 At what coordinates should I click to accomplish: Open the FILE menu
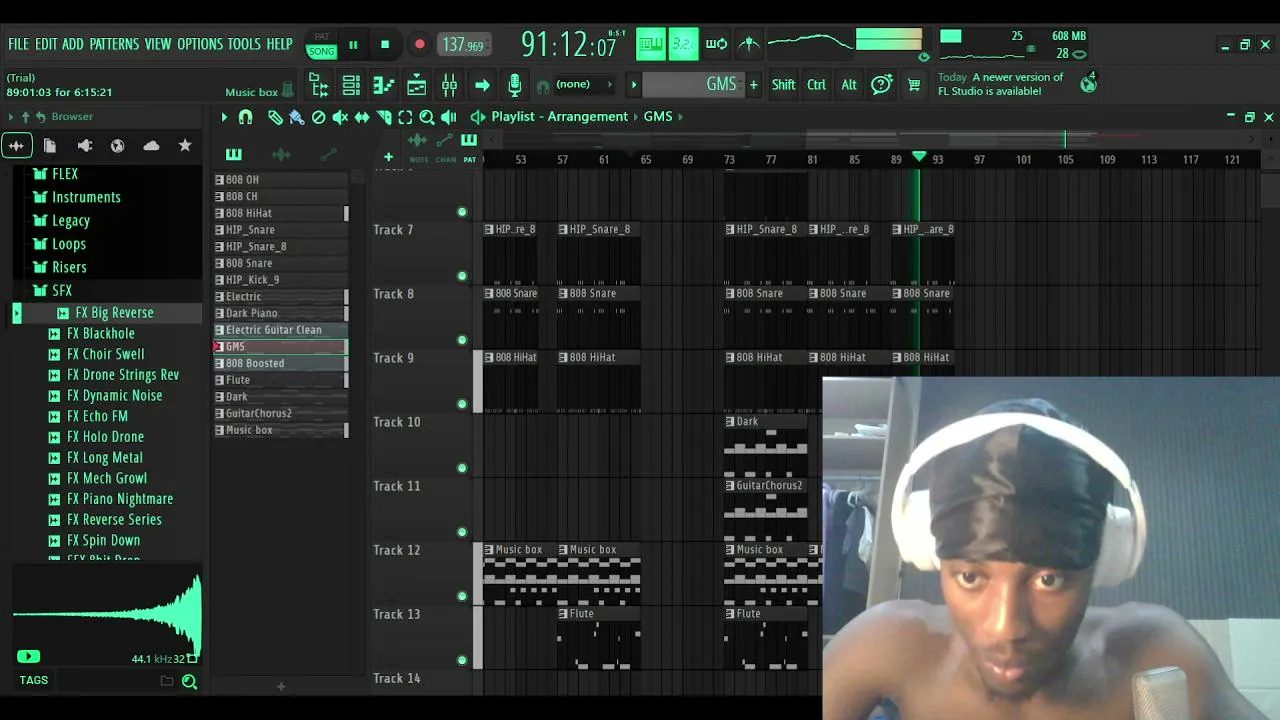[19, 44]
